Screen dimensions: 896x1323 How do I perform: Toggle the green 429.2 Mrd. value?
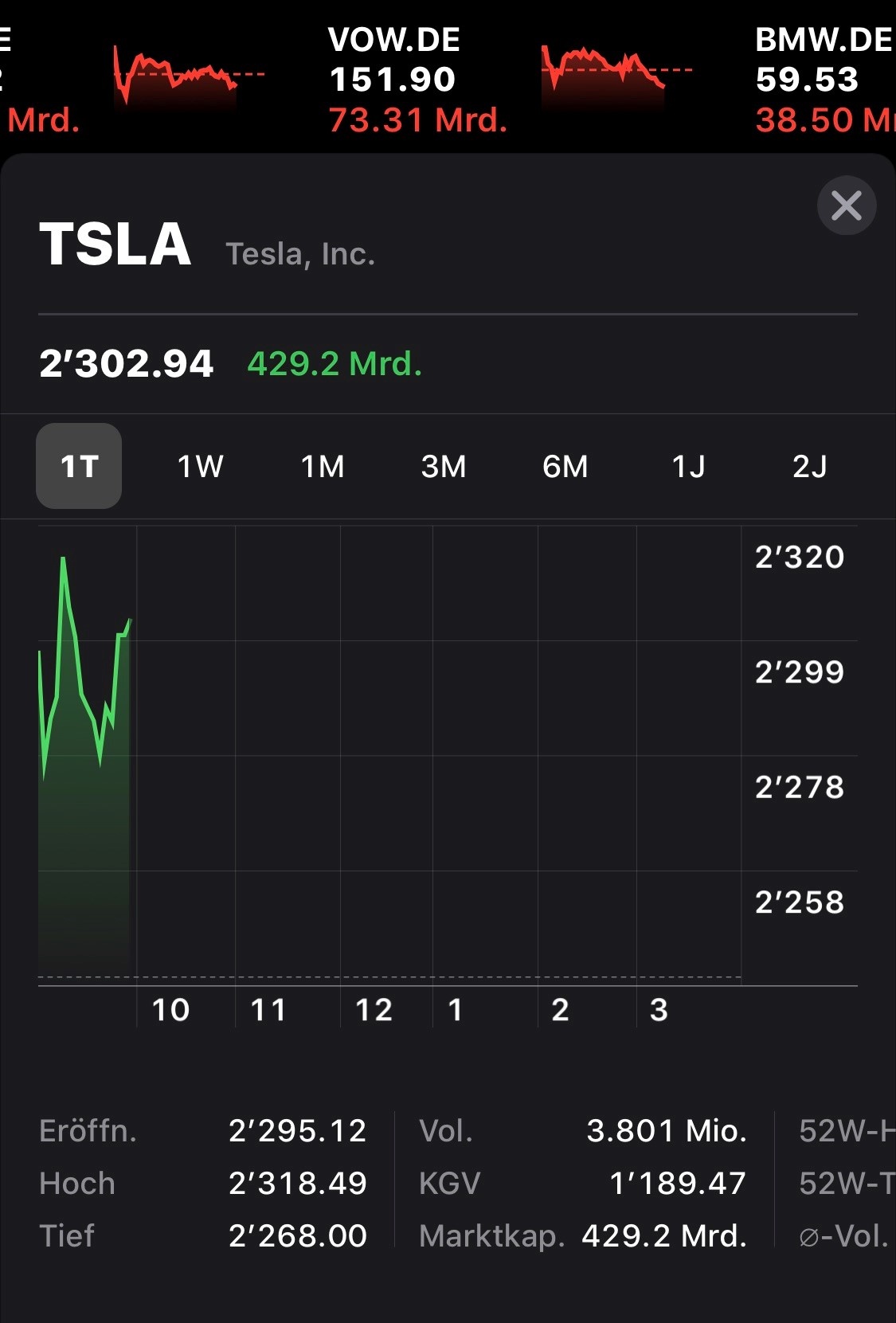click(x=335, y=364)
